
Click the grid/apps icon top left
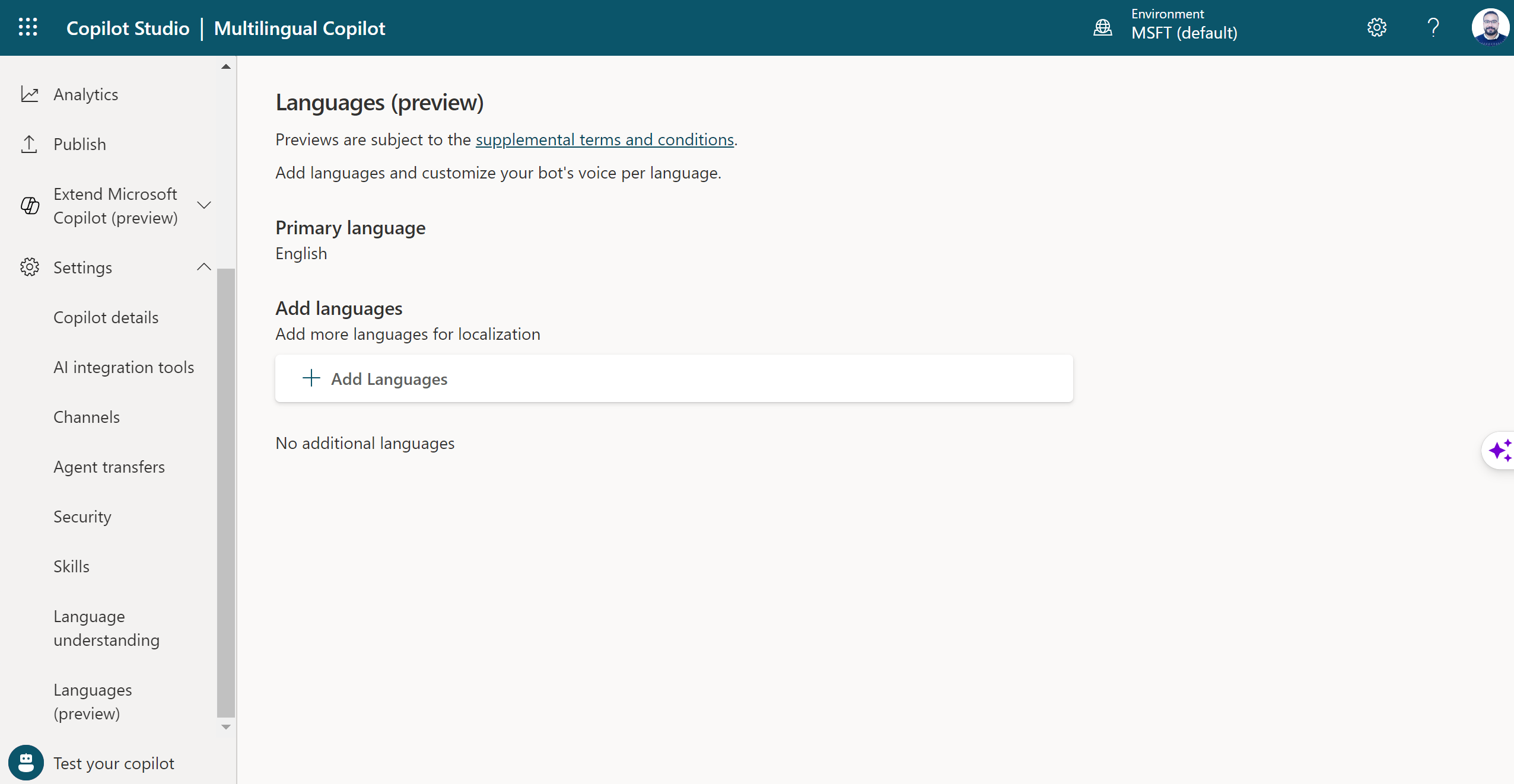pos(27,27)
